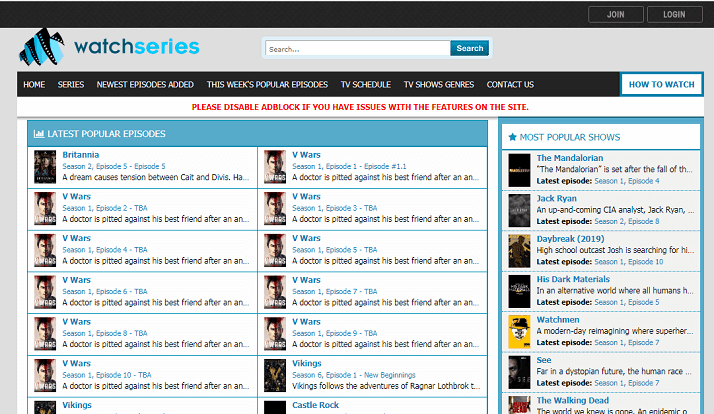Open the Home menu item
Viewport: 714px width, 414px height.
[x=34, y=85]
